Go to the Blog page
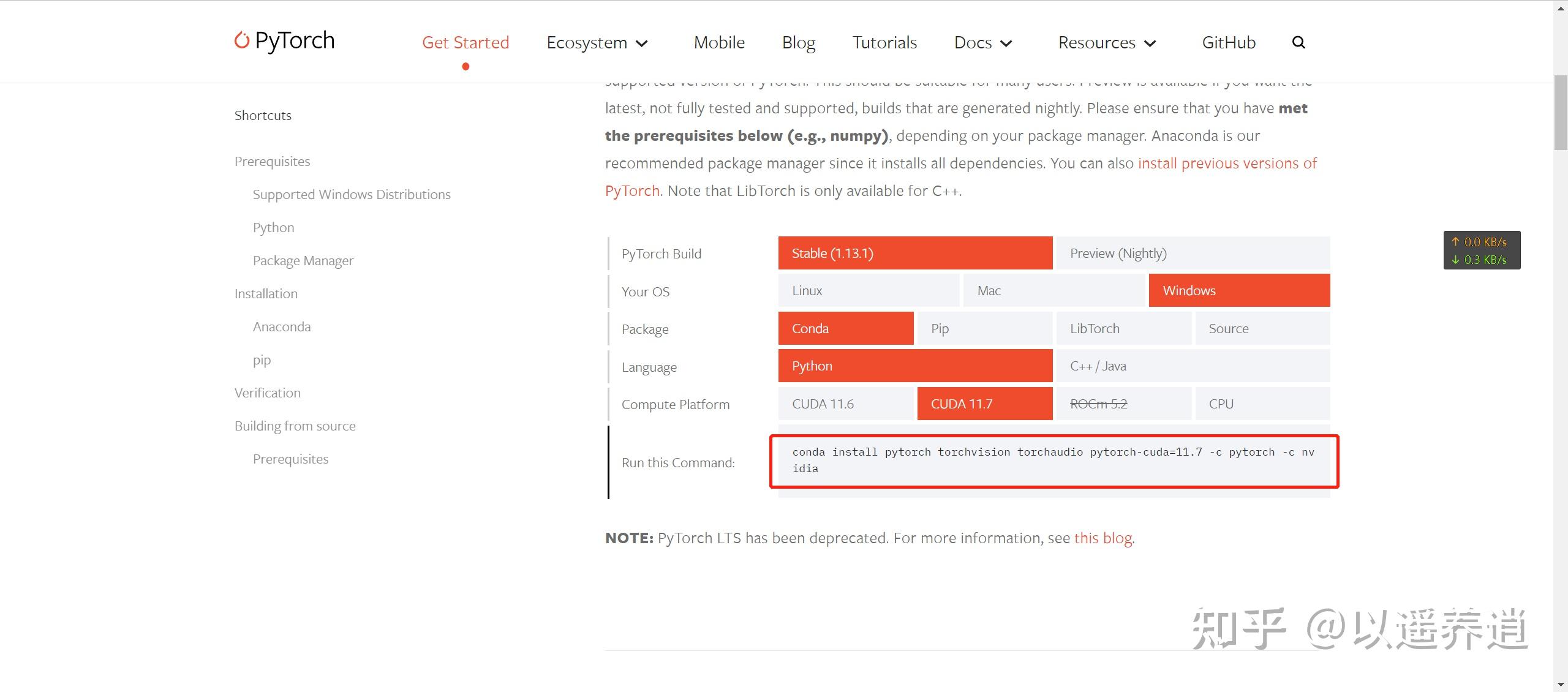Image resolution: width=1568 pixels, height=692 pixels. pos(798,43)
